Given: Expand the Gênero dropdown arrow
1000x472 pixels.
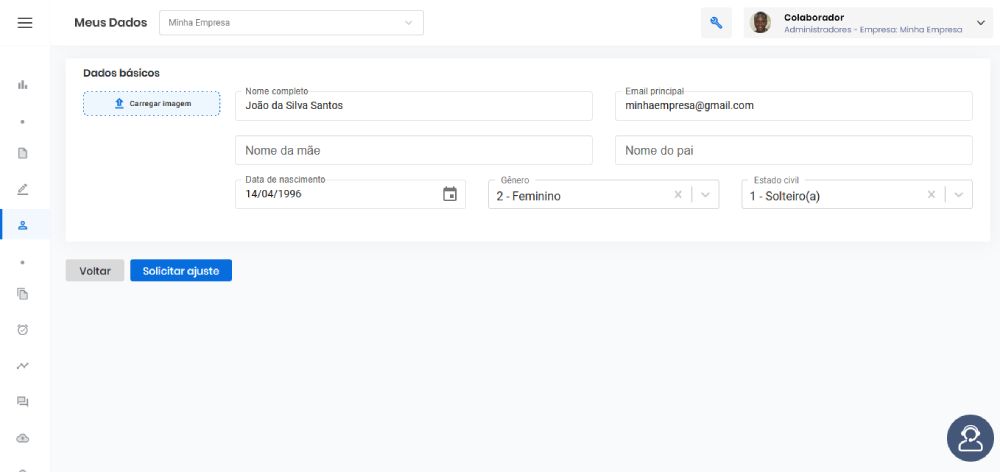Looking at the screenshot, I should coord(705,195).
